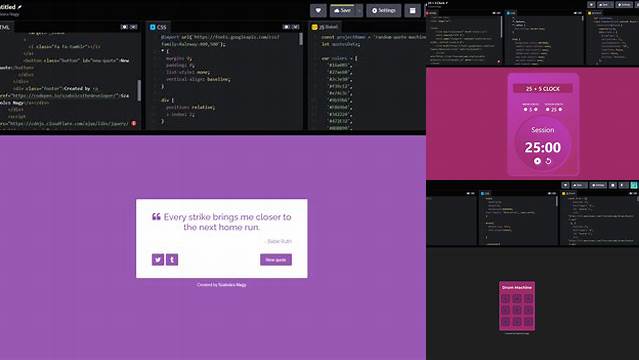This screenshot has height=360, width=639.
Task: Decrease the break length in the clock
Action: point(526,109)
